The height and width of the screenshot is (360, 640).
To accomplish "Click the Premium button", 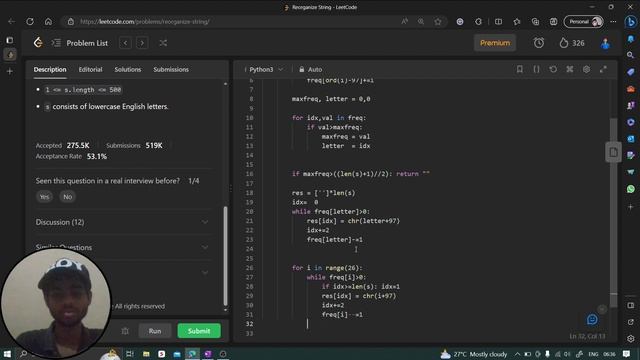I will (495, 43).
